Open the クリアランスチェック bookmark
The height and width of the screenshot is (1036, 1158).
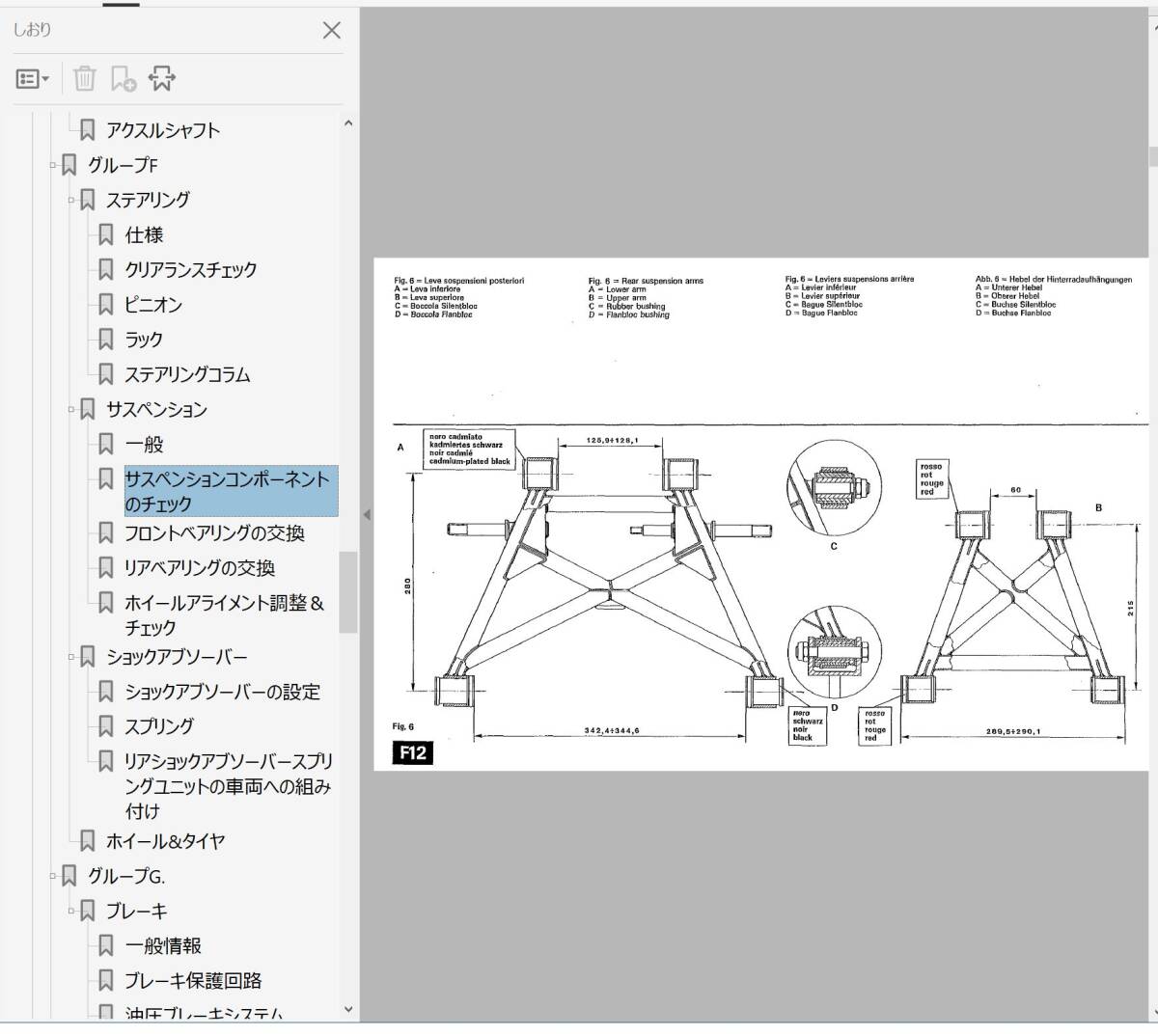tap(191, 269)
